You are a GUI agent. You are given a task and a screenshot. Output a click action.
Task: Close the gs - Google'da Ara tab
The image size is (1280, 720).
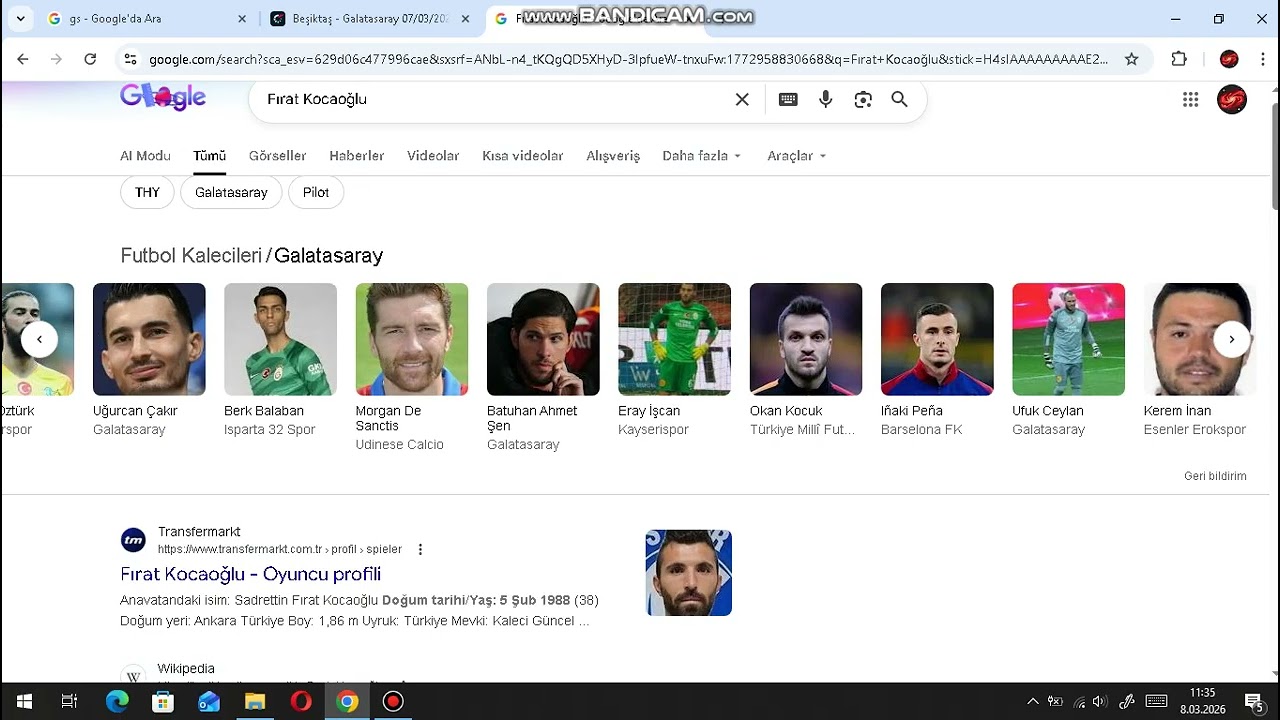[242, 19]
